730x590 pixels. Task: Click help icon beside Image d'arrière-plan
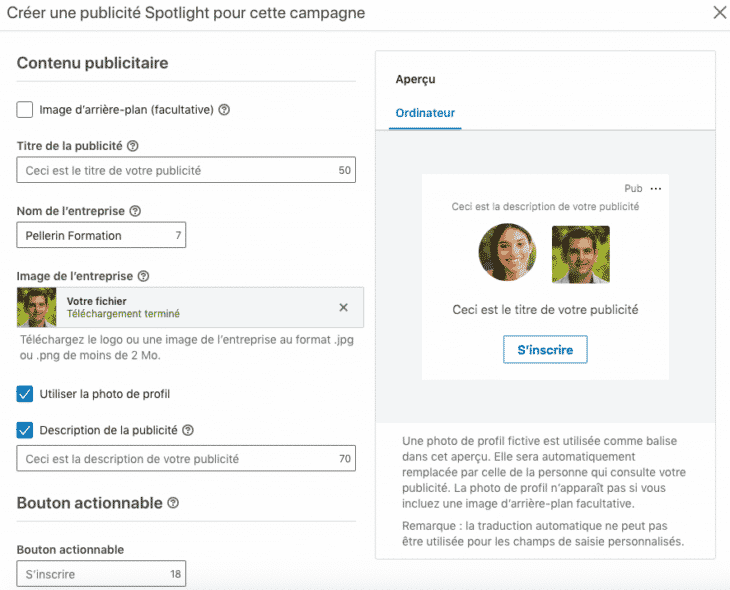(x=224, y=110)
